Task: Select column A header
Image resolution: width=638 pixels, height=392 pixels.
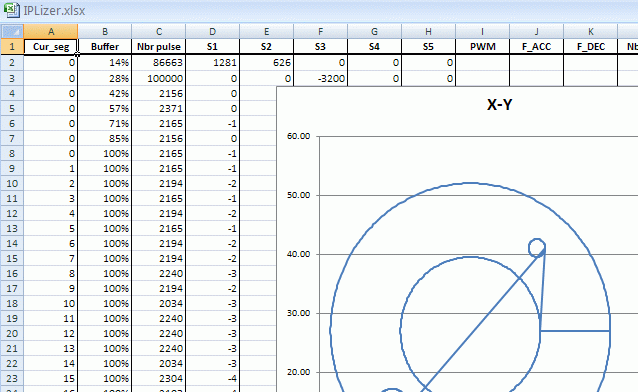Action: (51, 31)
